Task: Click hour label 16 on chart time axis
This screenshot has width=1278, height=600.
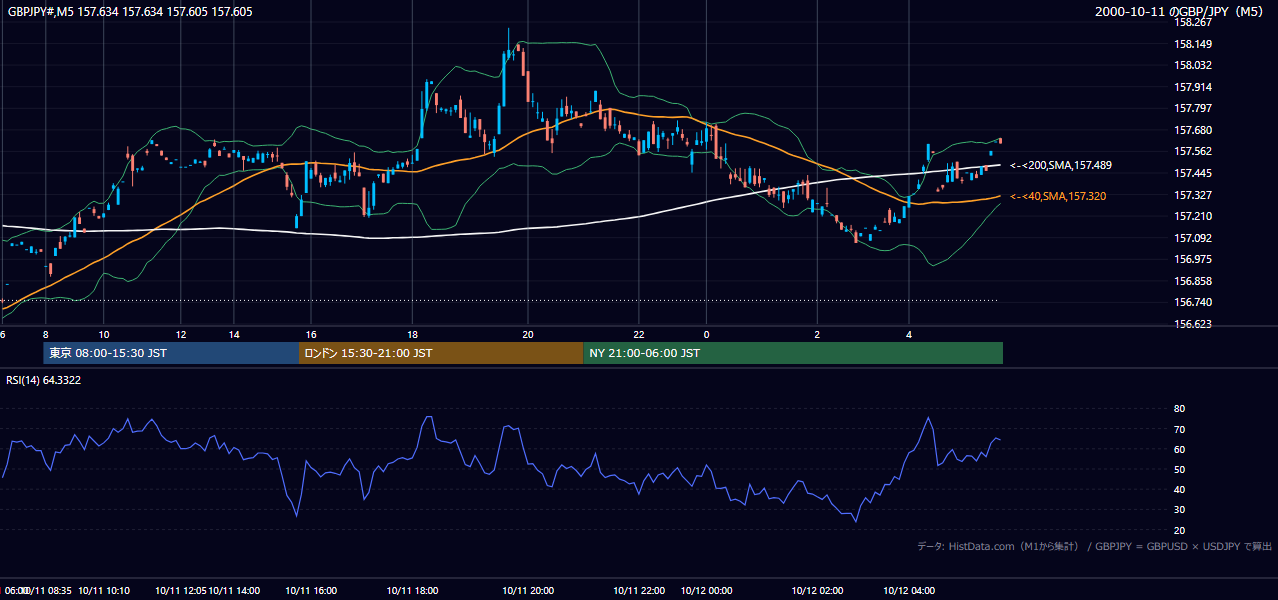Action: [x=311, y=335]
